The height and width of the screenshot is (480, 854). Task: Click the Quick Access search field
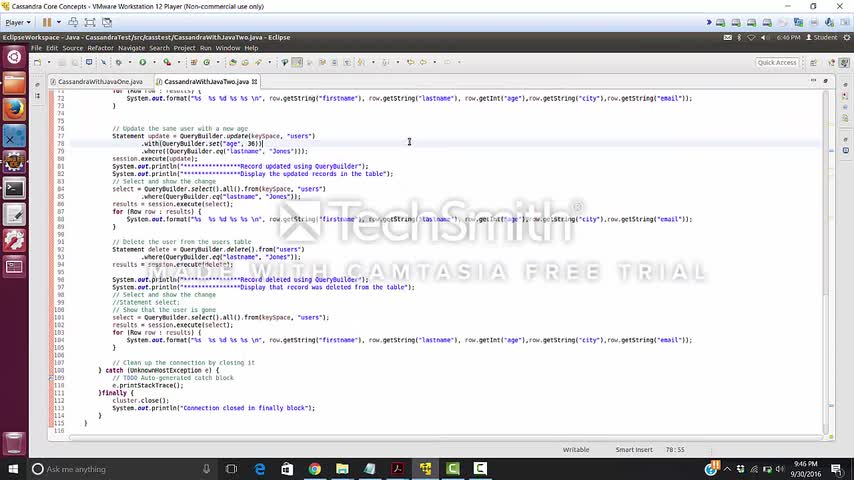click(x=777, y=63)
